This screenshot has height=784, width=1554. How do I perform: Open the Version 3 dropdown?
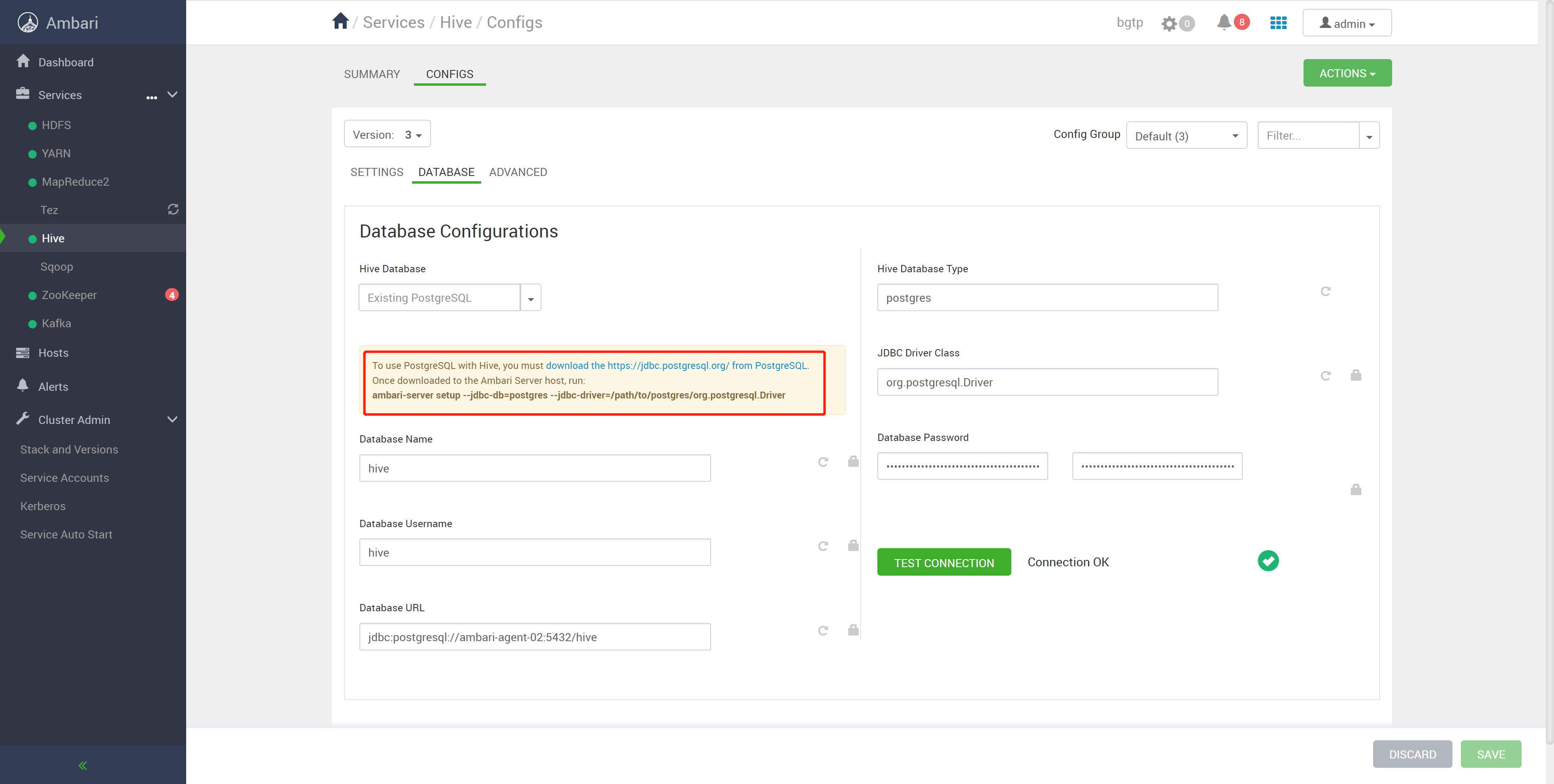pos(387,134)
